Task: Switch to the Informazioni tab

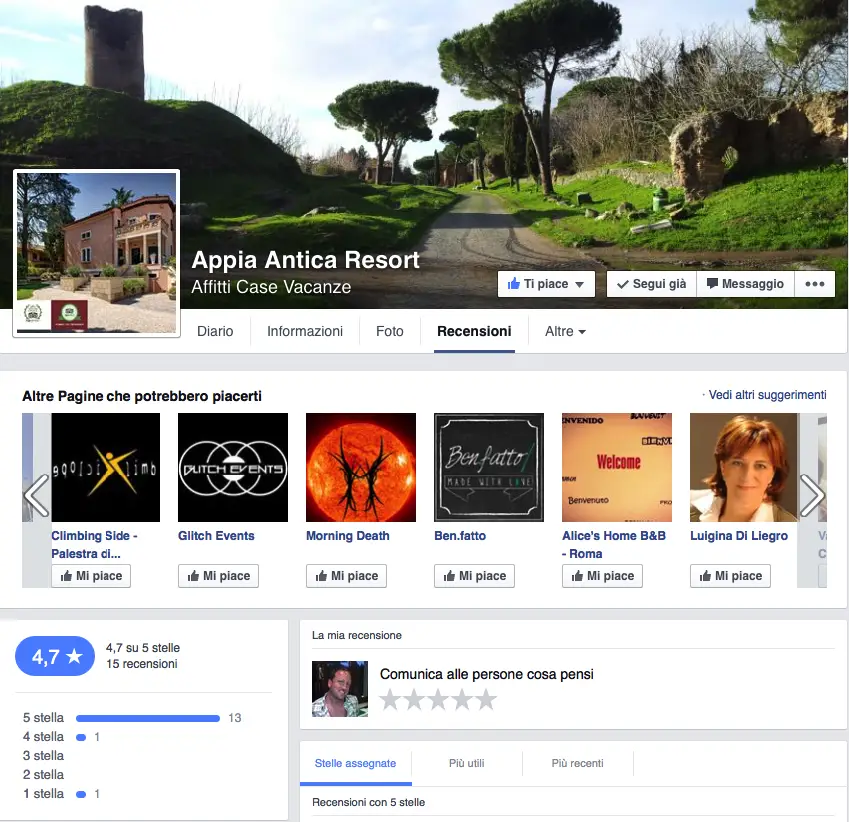Action: tap(305, 331)
